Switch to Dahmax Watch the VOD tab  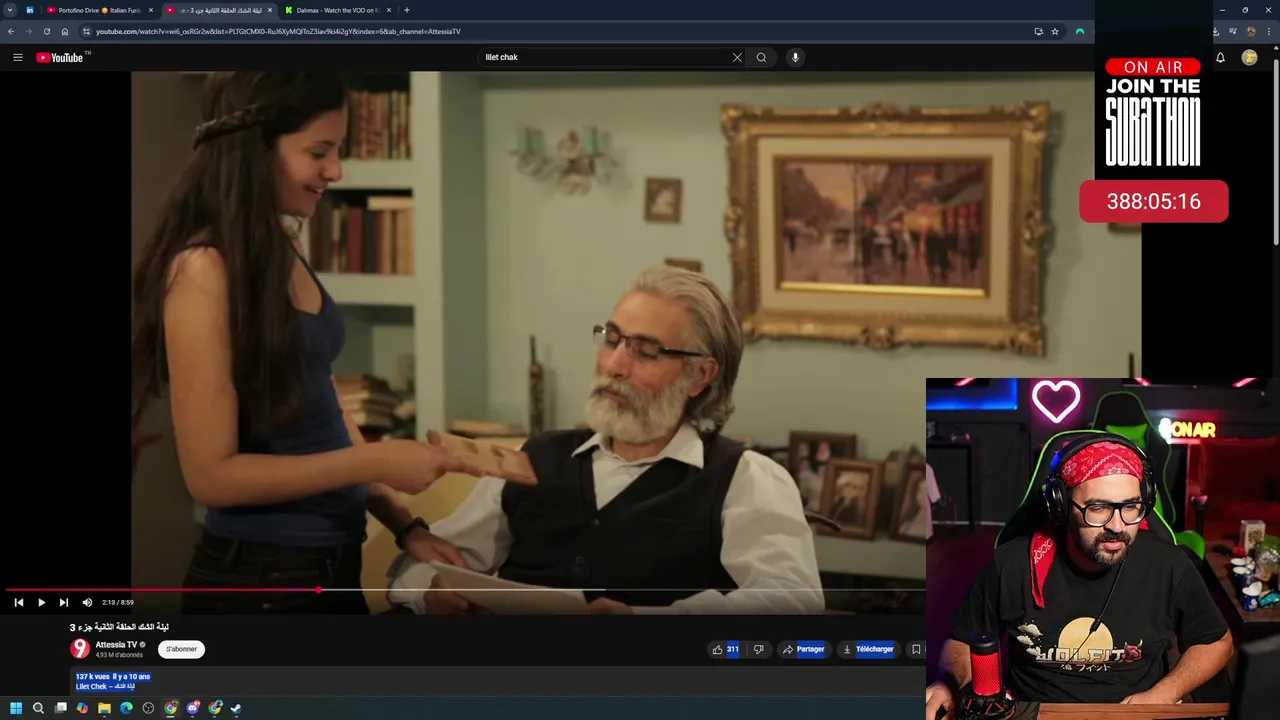click(337, 10)
